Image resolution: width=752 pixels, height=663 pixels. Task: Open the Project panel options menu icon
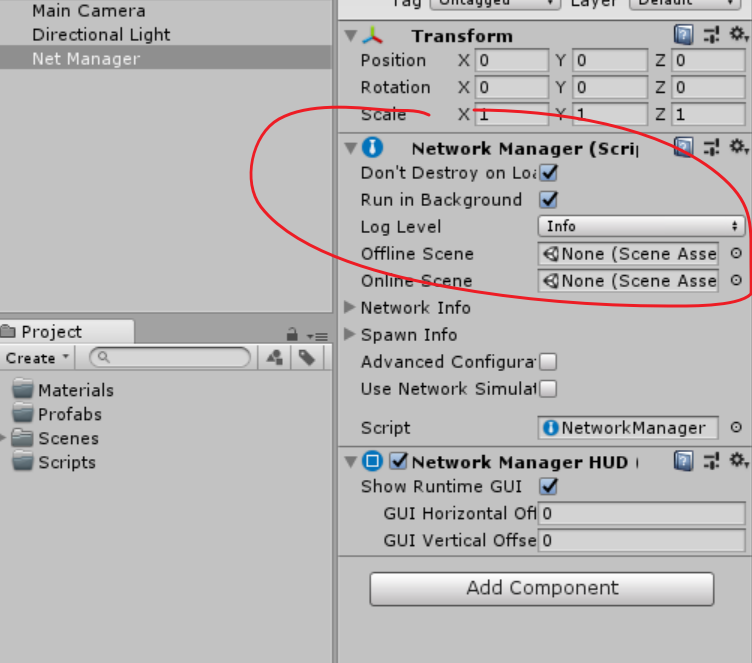[x=317, y=336]
